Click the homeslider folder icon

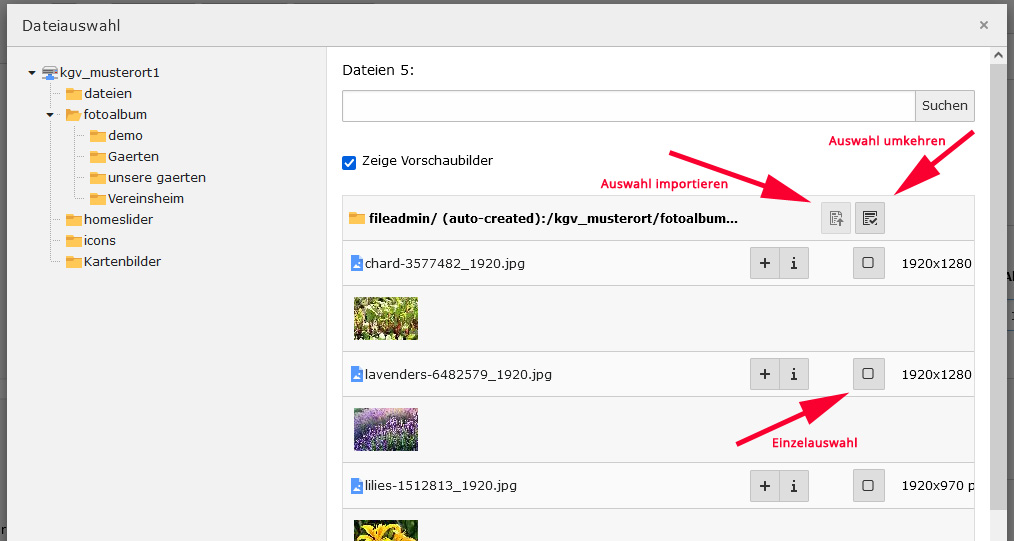(x=74, y=220)
